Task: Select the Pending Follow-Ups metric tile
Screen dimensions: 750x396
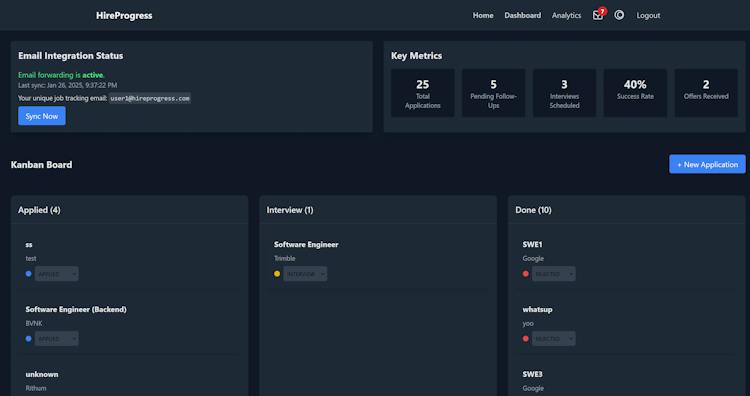Action: coord(493,93)
